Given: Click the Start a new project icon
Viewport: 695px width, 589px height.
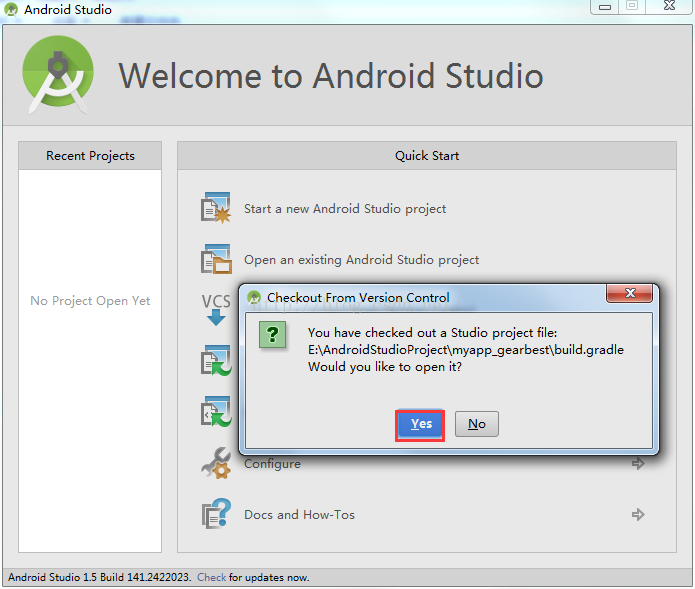Looking at the screenshot, I should coord(216,207).
